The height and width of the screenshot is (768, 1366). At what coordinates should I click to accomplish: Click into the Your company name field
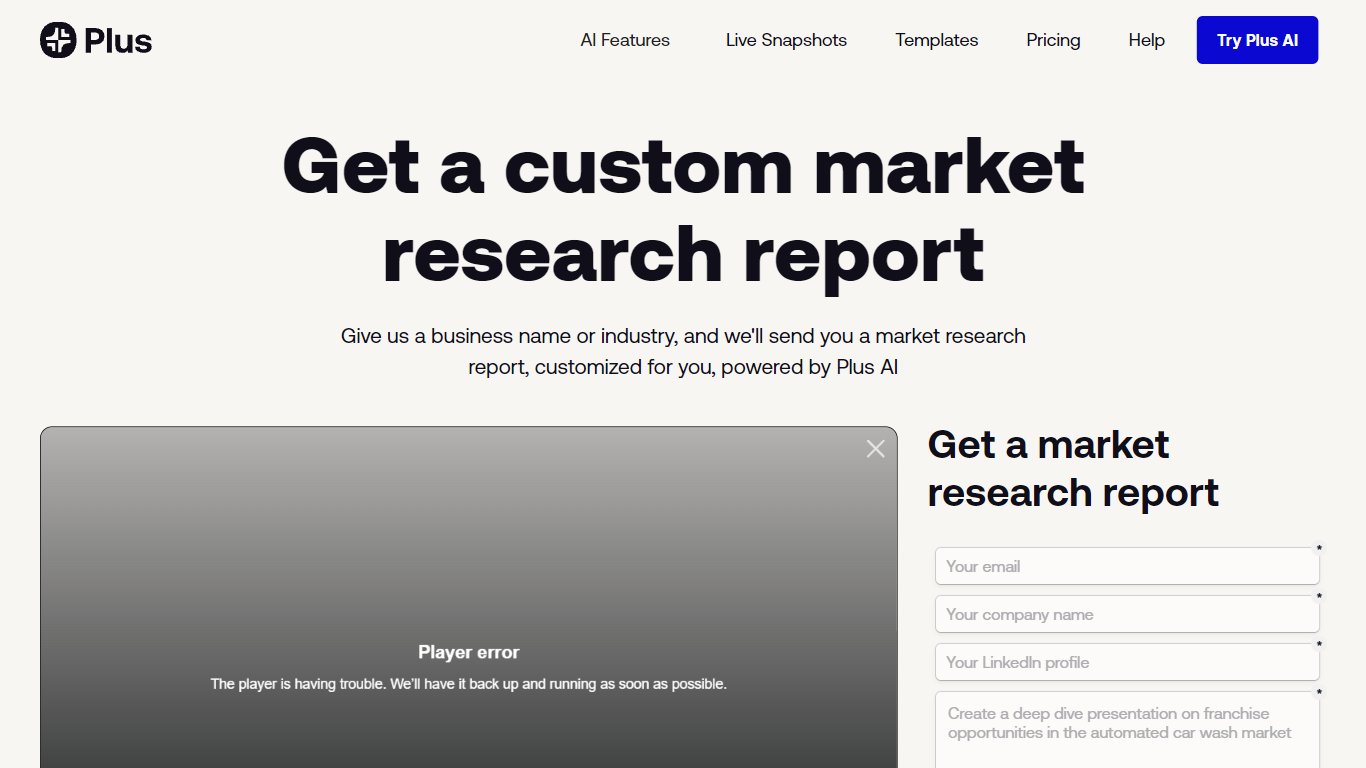(1127, 614)
